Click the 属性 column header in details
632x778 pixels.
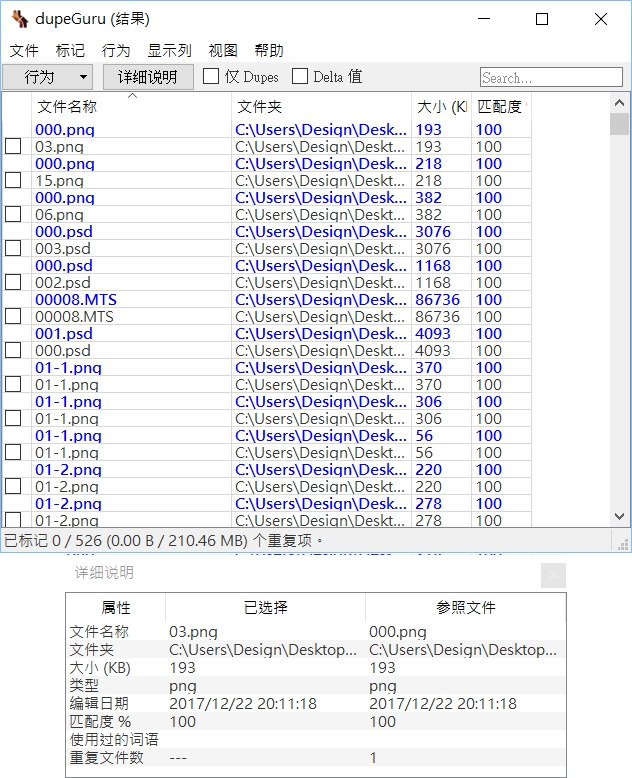[116, 607]
